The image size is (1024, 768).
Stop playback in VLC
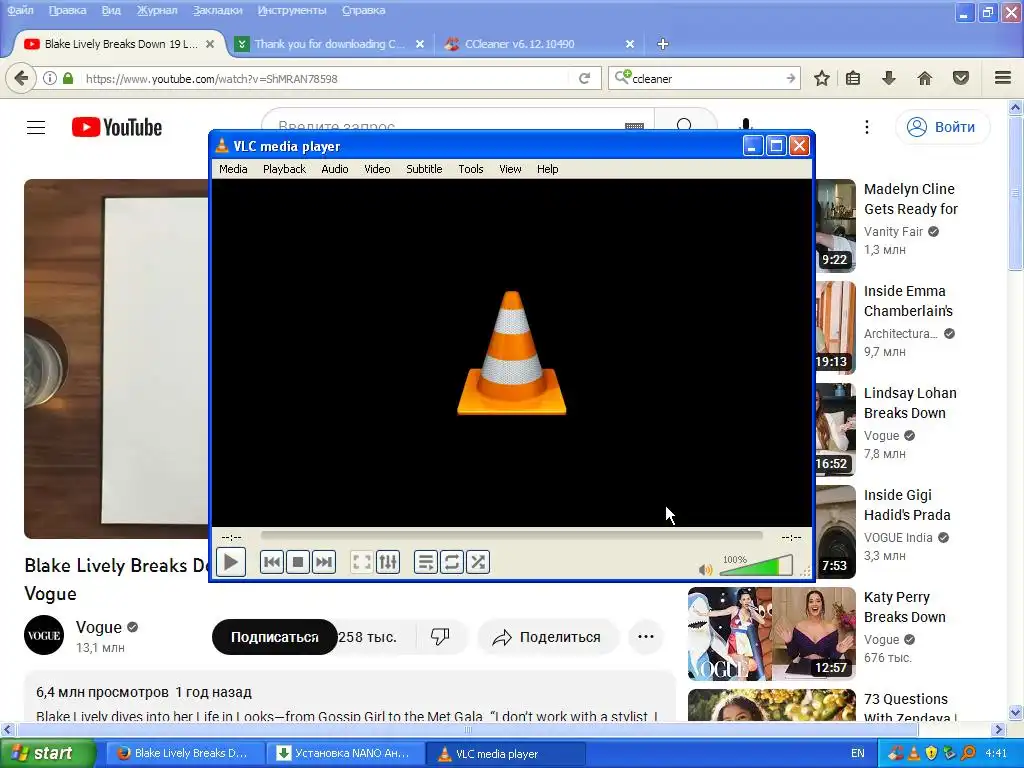tap(298, 562)
